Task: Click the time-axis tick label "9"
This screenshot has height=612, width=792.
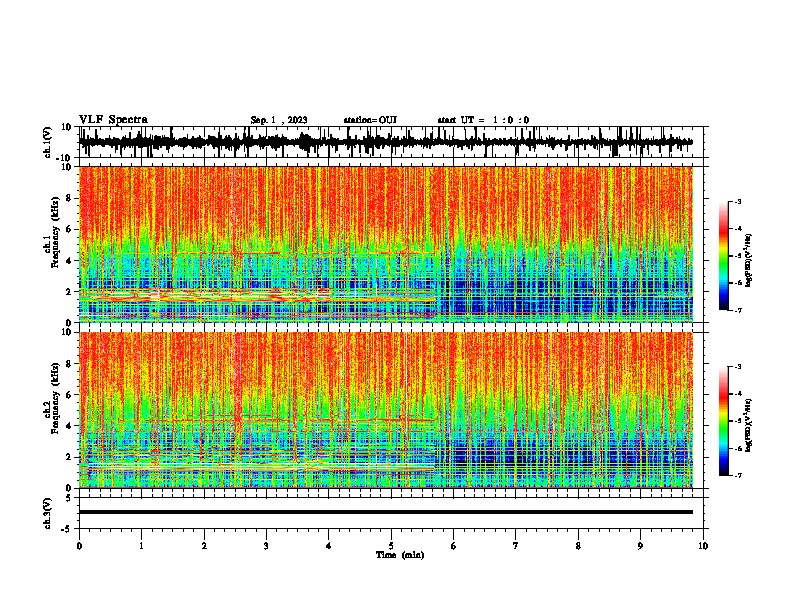Action: (x=640, y=546)
